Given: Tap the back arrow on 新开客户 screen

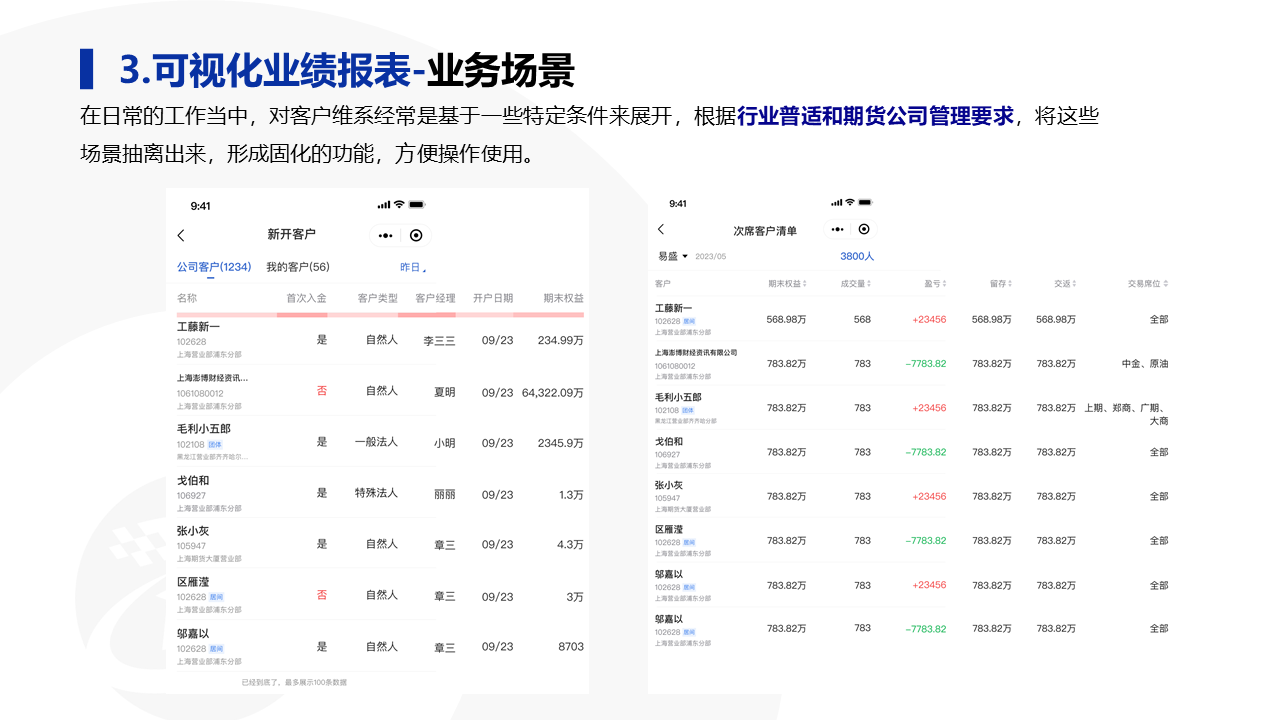Looking at the screenshot, I should (181, 235).
